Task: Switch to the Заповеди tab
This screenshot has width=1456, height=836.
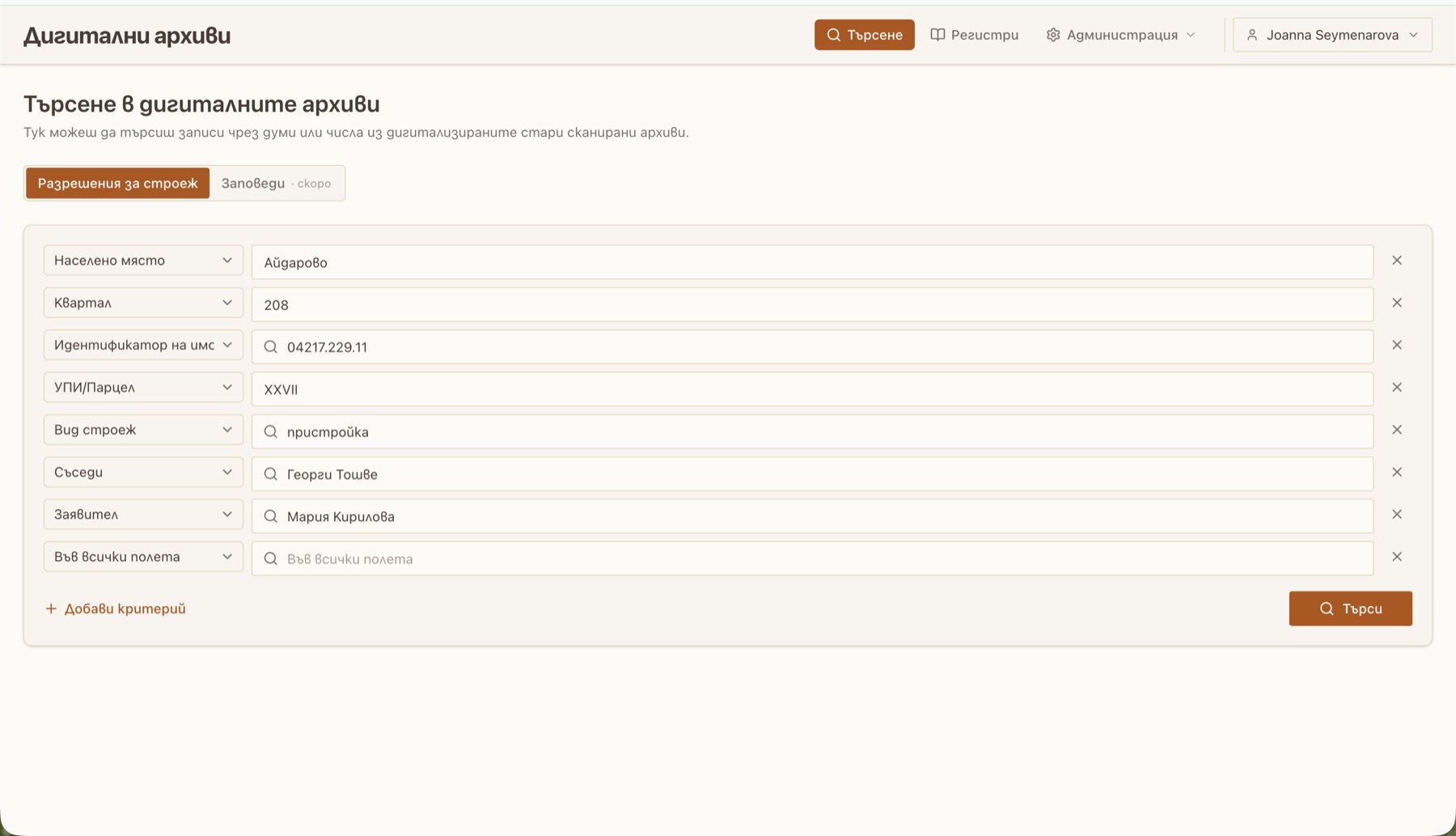Action: click(276, 183)
